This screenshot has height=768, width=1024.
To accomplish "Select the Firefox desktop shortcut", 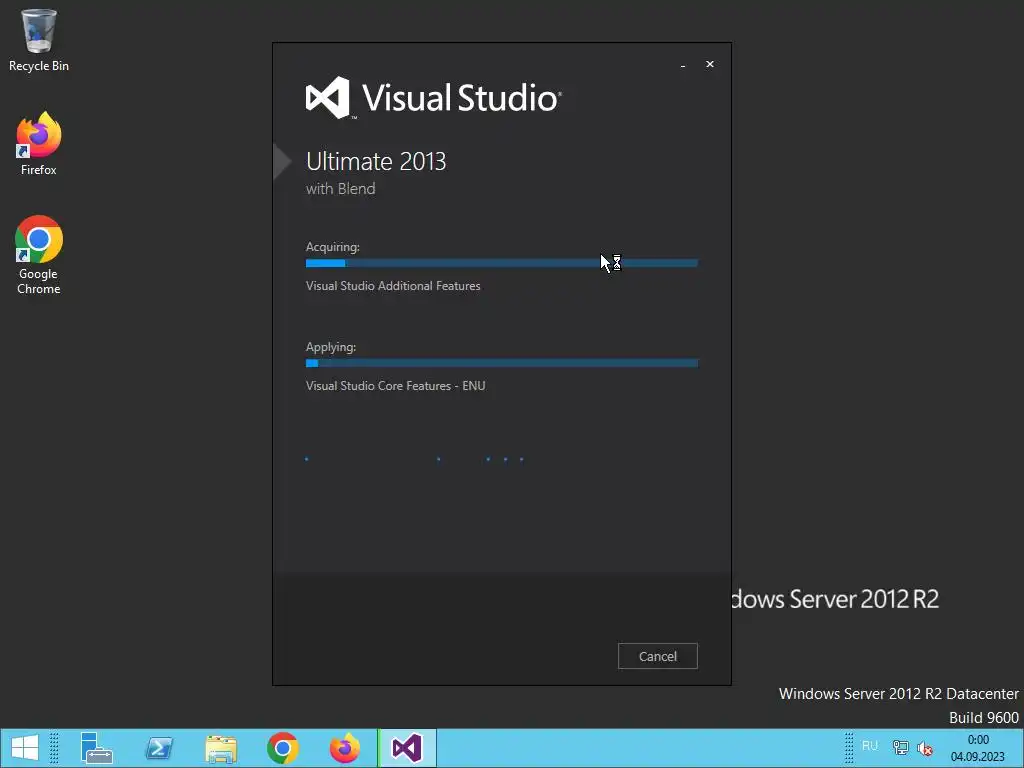I will tap(39, 144).
